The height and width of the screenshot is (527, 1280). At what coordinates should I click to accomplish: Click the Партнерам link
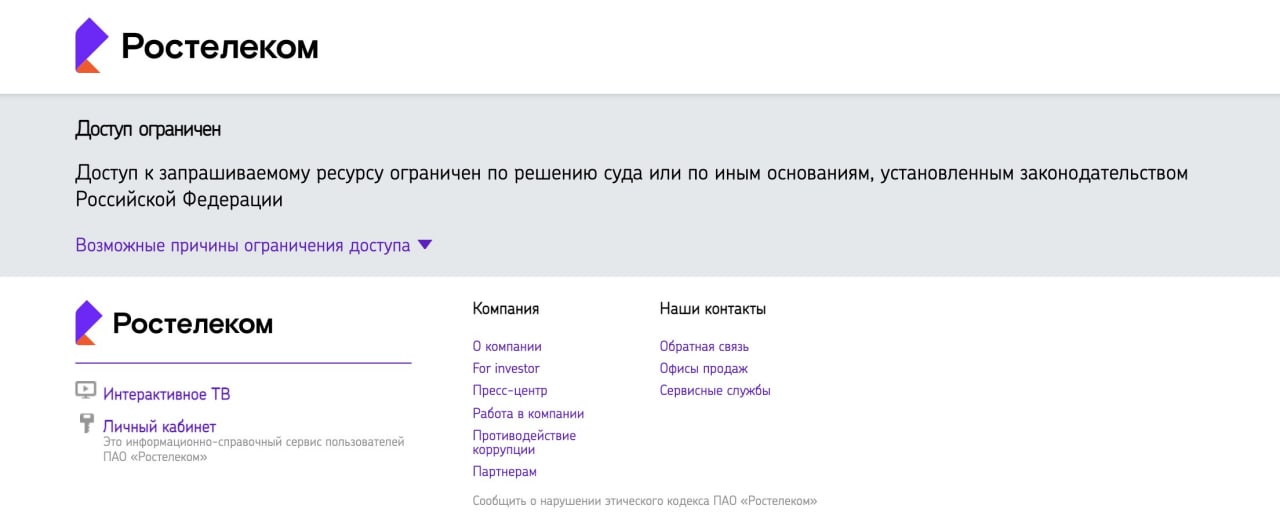coord(505,471)
